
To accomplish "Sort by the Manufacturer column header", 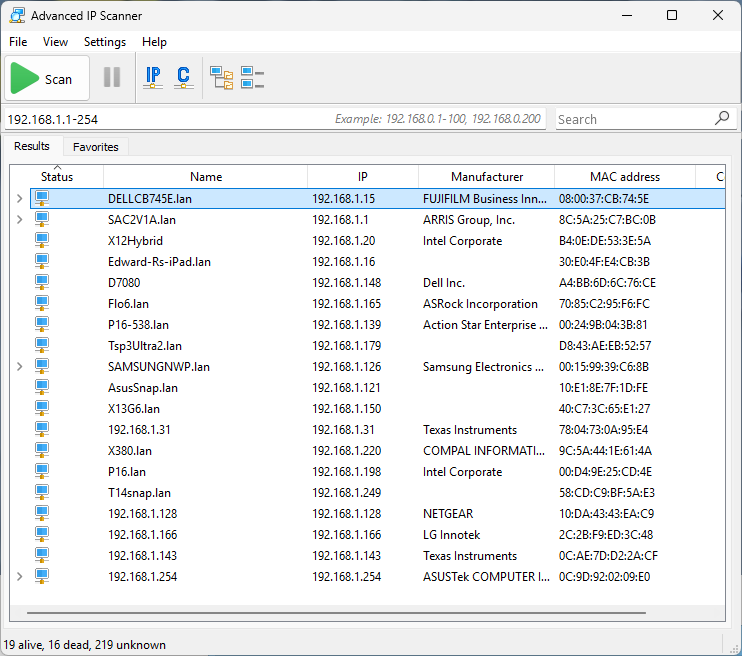I will [x=486, y=177].
